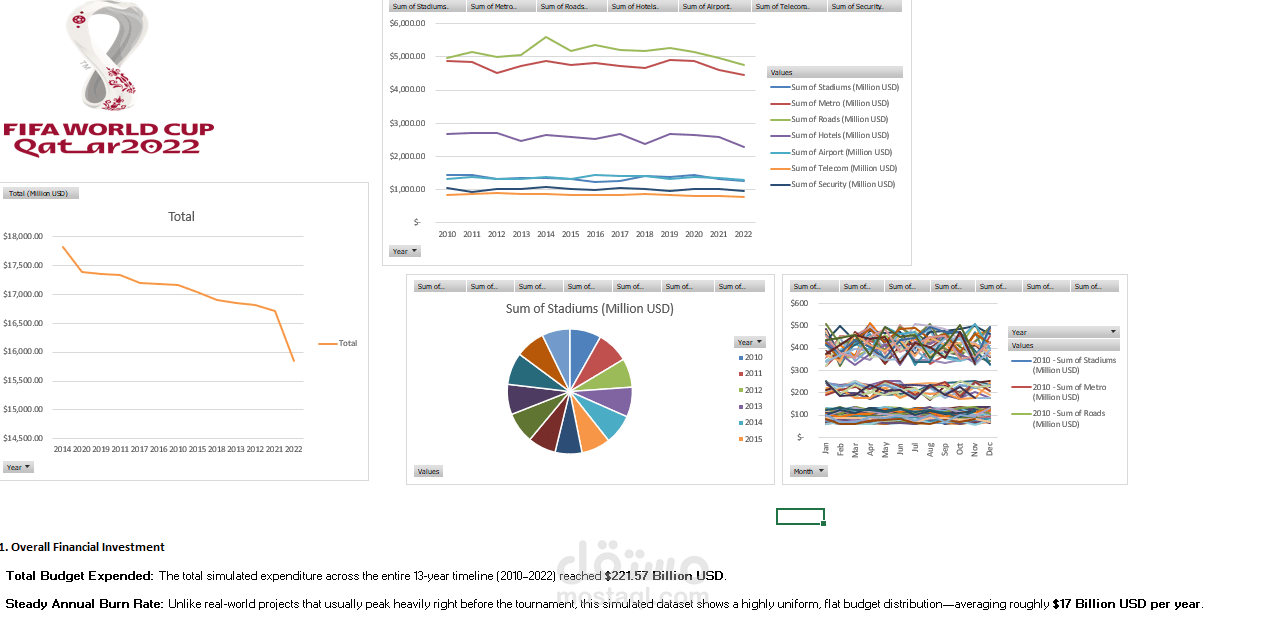Click the $221.57 Billion USD figure

(664, 576)
